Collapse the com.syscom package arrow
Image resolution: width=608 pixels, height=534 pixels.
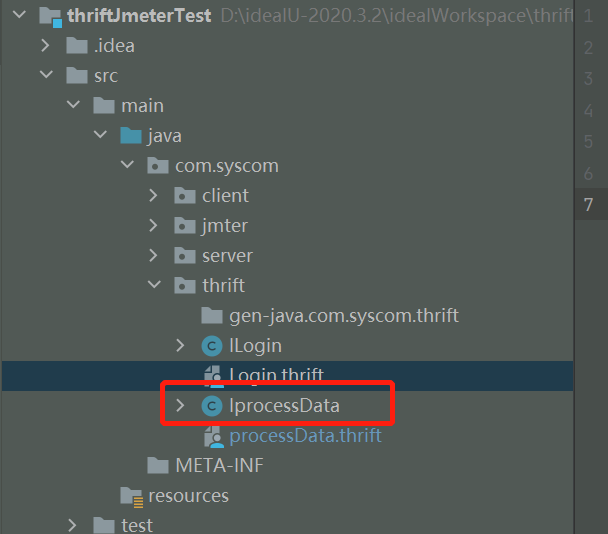pos(127,164)
